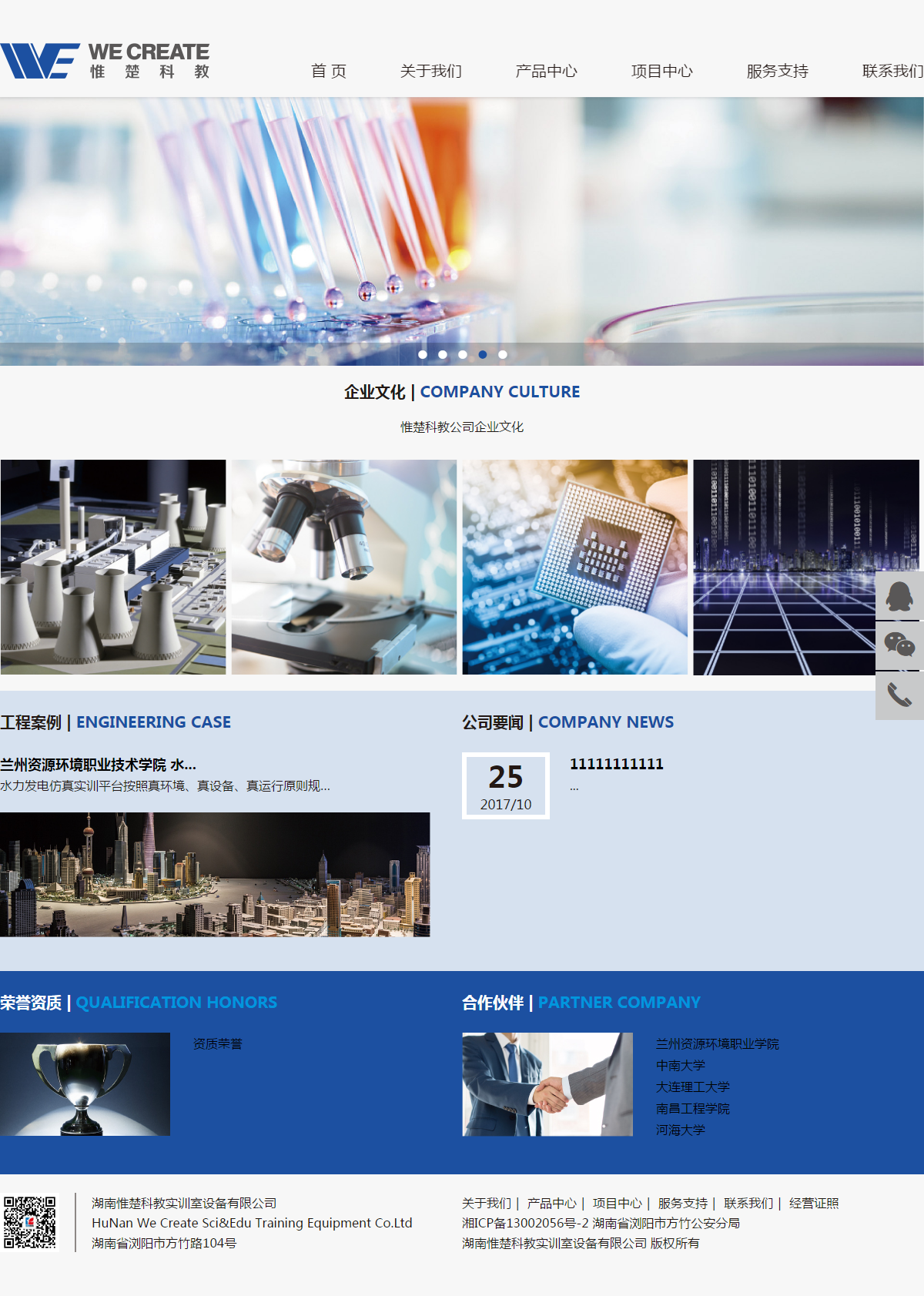Screen dimensions: 924x1296
Task: Open the 资质荣誉 link
Action: tap(218, 1044)
